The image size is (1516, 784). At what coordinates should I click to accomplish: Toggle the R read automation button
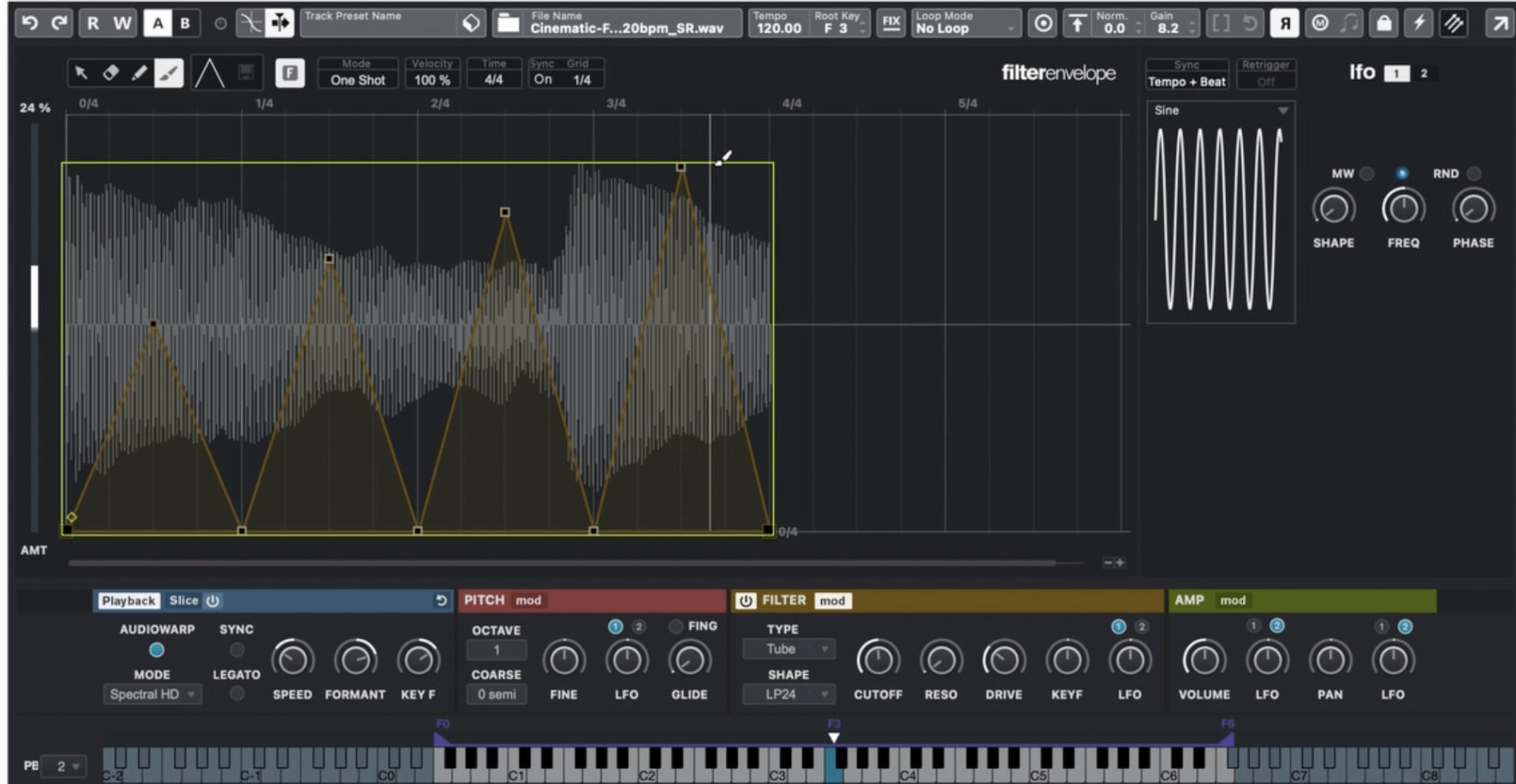click(x=93, y=23)
